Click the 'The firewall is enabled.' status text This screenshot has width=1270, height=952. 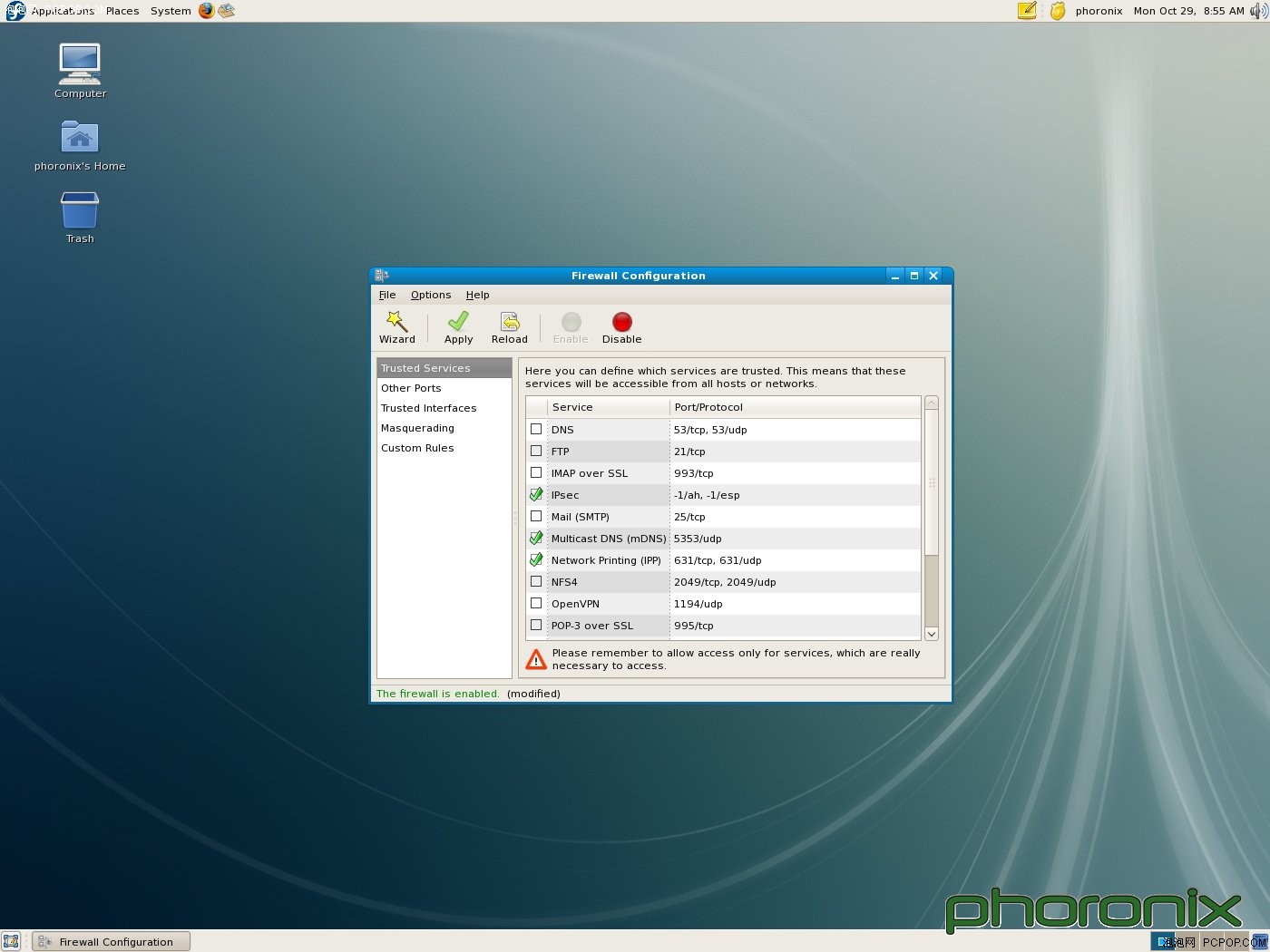pyautogui.click(x=437, y=694)
